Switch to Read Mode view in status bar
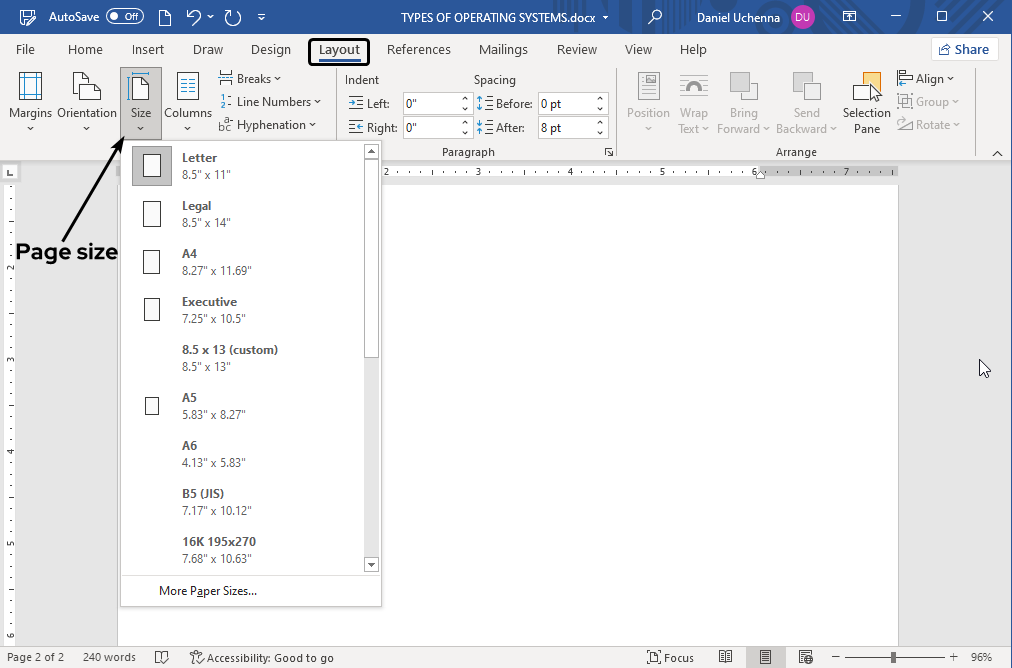The height and width of the screenshot is (668, 1012). 726,657
